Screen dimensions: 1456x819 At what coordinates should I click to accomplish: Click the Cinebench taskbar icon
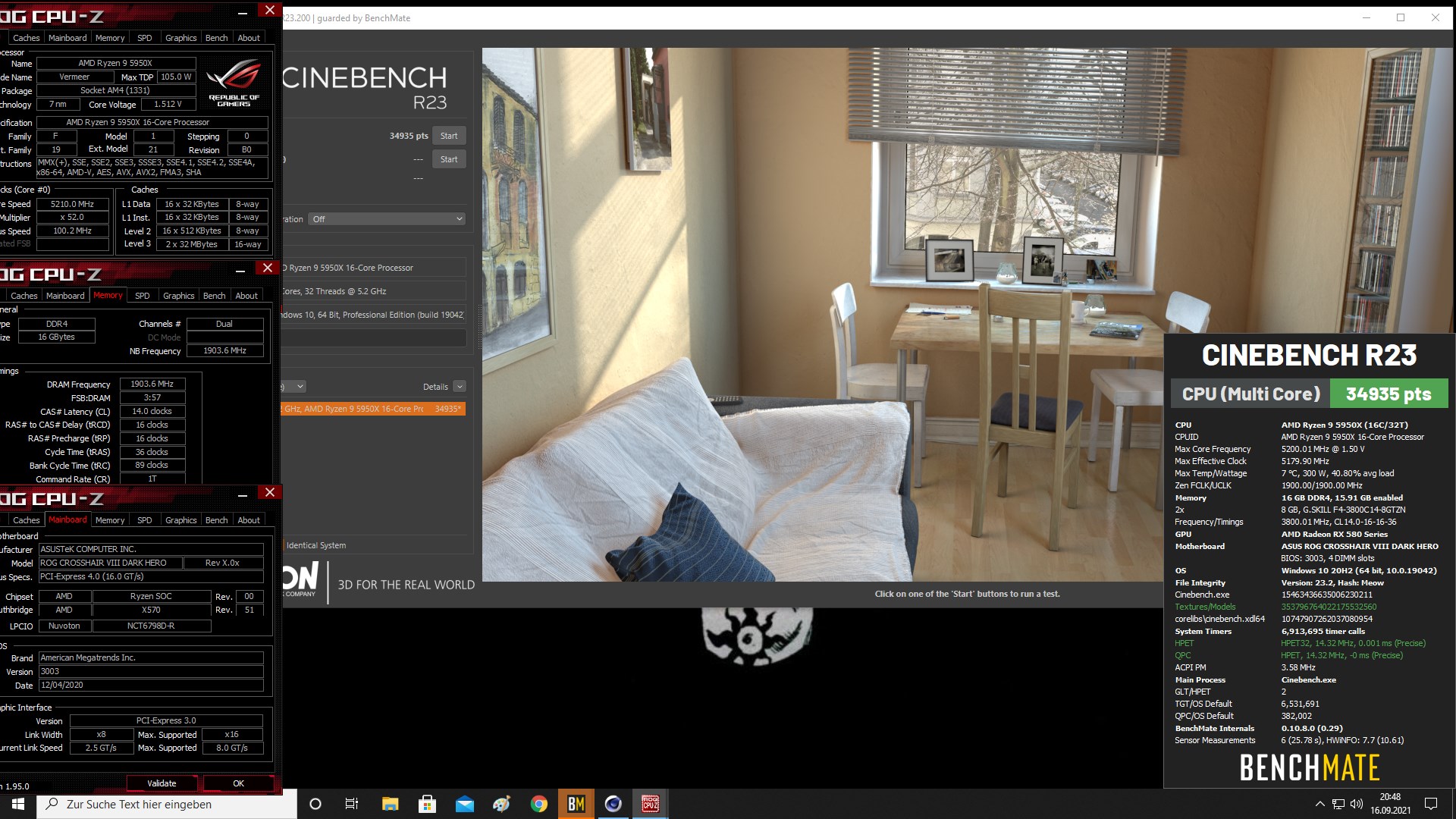(x=613, y=804)
